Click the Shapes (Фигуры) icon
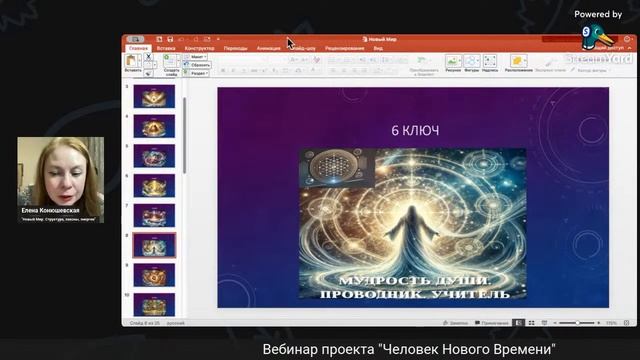The image size is (640, 360). point(471,61)
